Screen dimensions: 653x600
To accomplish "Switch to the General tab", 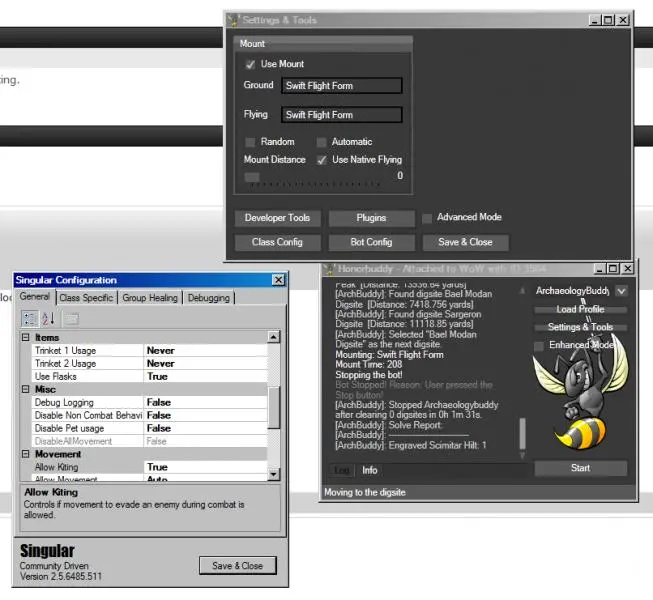I will click(35, 296).
